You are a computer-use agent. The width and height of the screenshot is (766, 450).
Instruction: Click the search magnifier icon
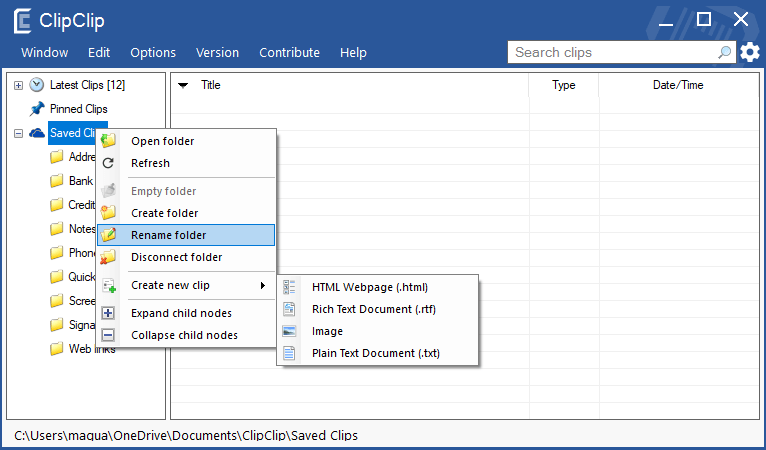(725, 52)
